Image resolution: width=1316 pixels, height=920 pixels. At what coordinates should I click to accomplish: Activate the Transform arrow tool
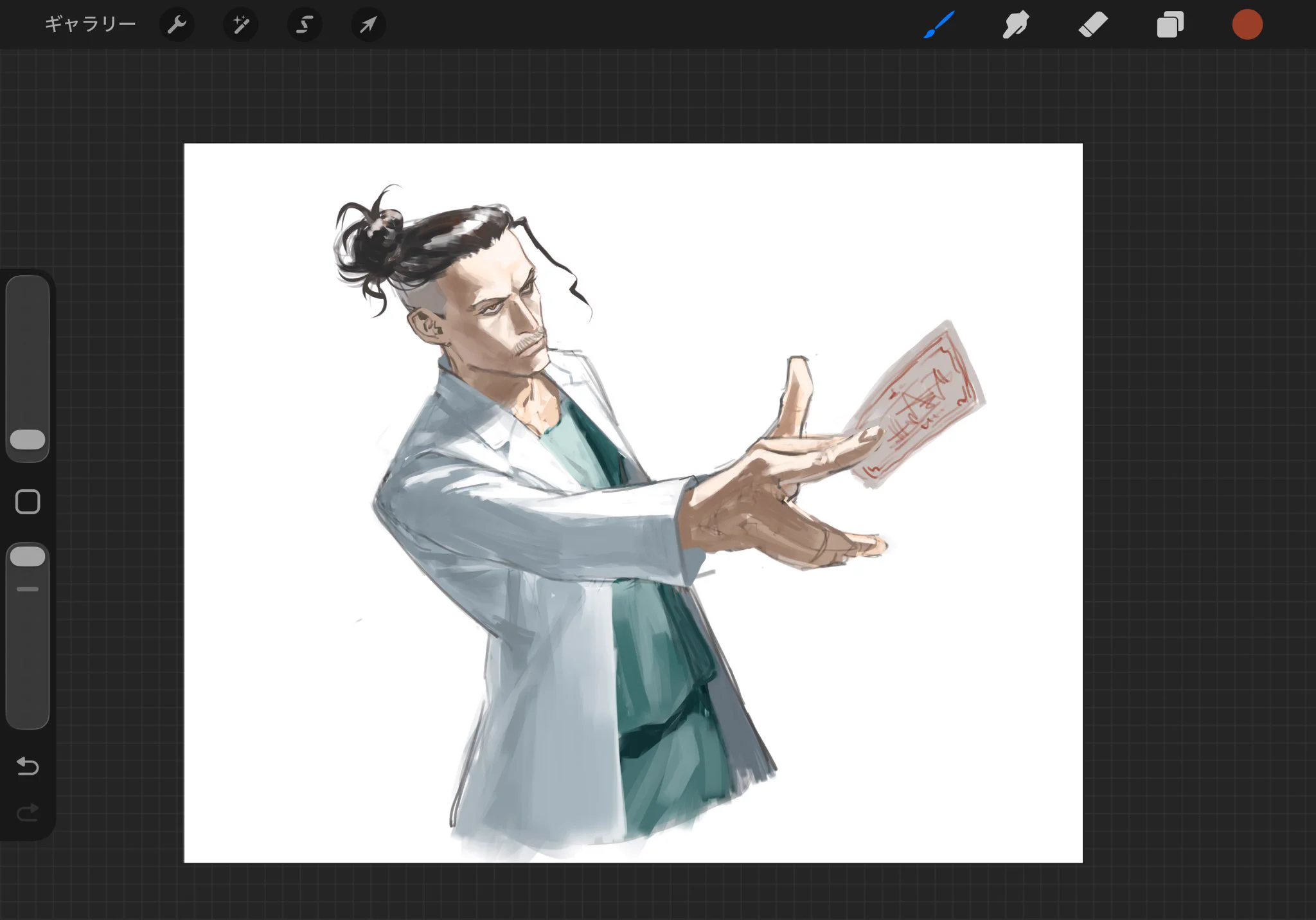click(368, 24)
